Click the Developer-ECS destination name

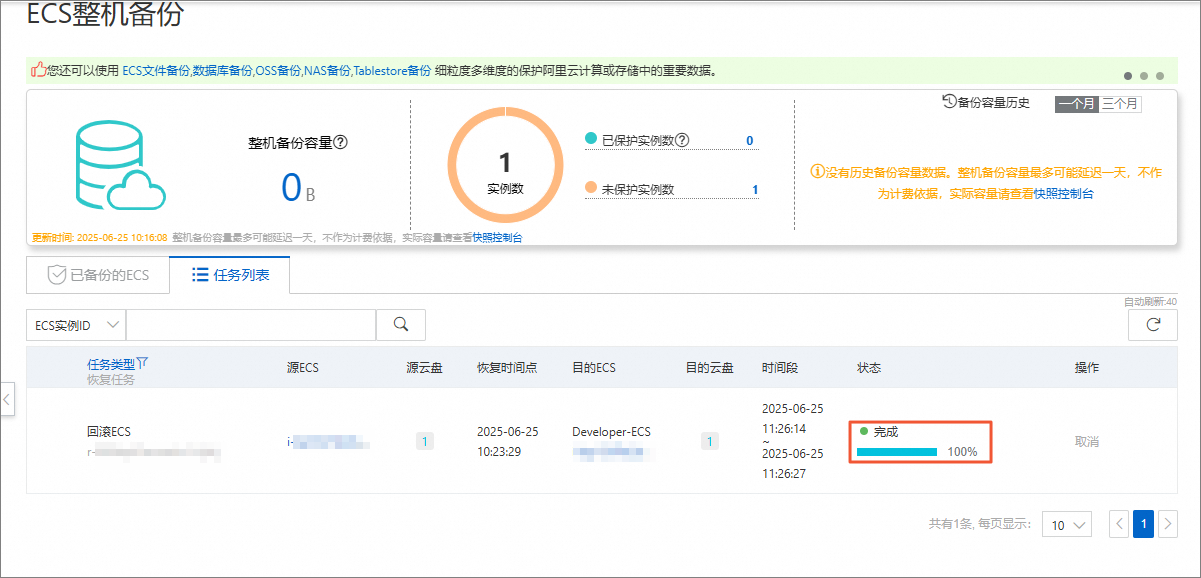click(611, 432)
